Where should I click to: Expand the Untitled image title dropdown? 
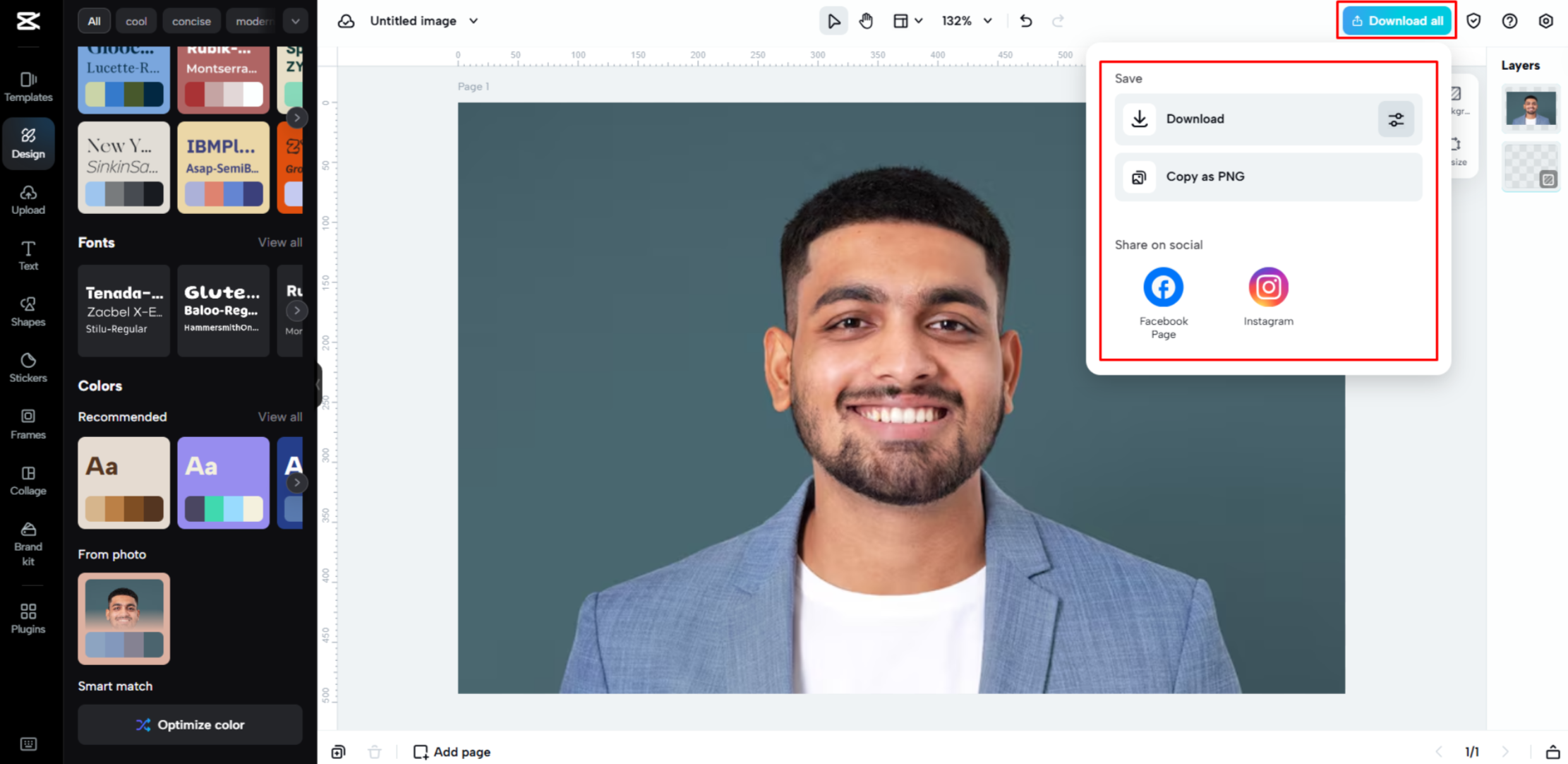474,20
